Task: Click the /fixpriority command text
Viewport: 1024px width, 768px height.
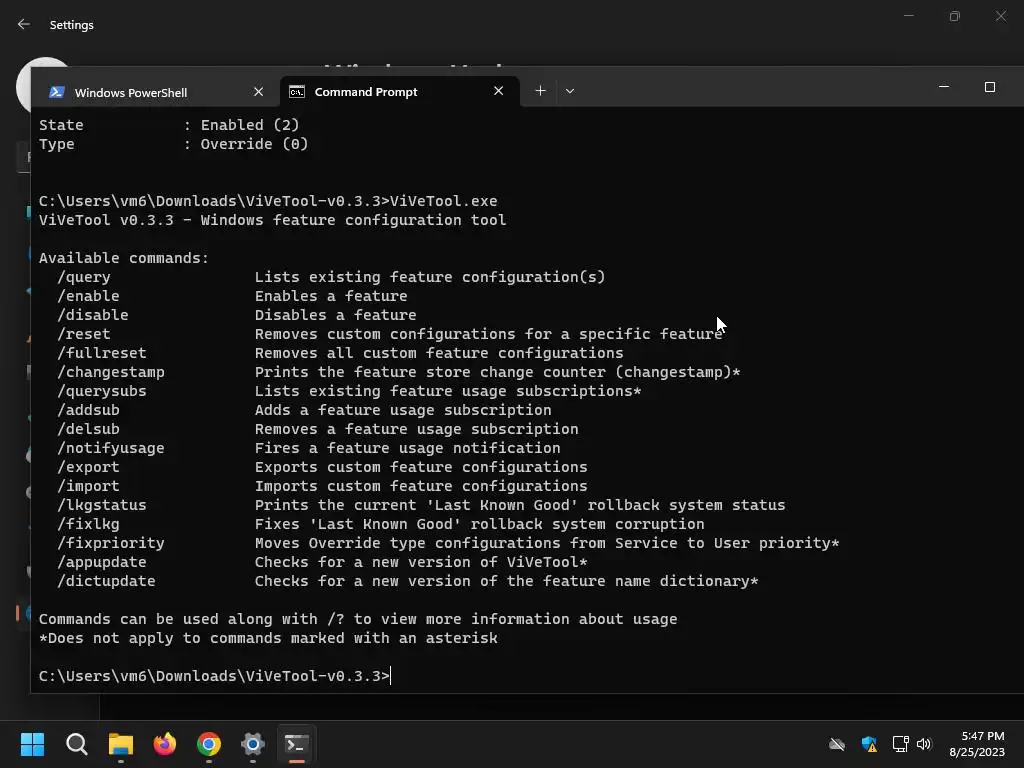Action: [x=111, y=543]
